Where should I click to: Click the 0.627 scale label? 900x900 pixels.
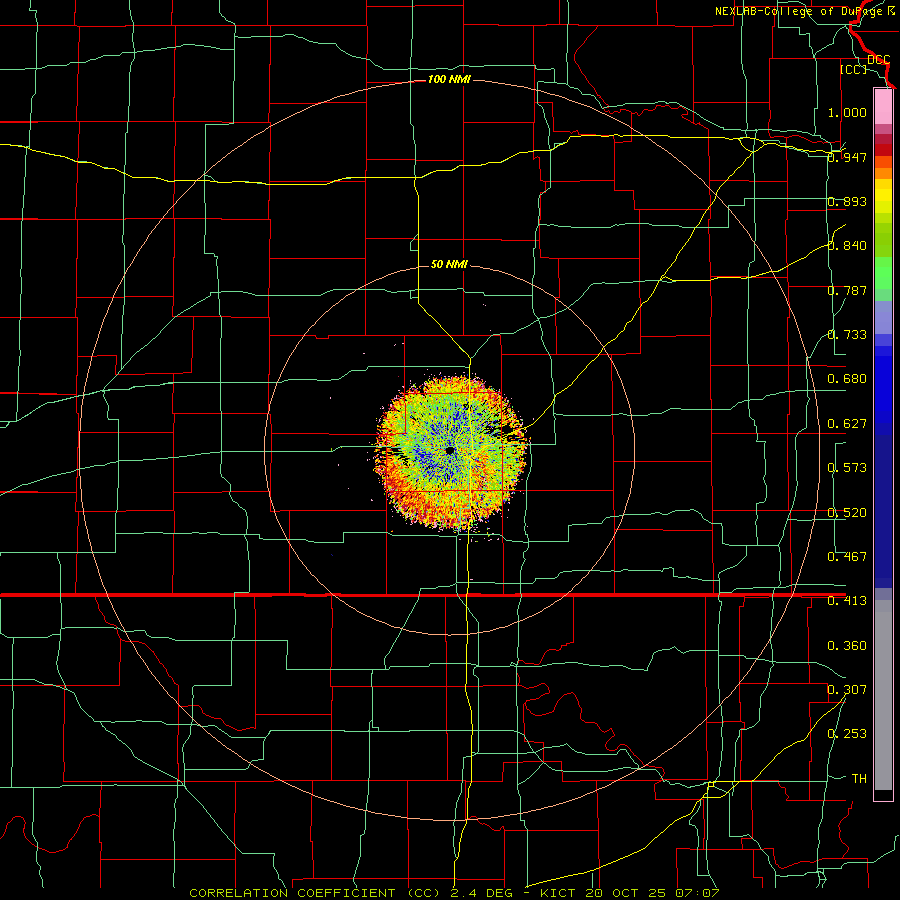click(x=847, y=423)
